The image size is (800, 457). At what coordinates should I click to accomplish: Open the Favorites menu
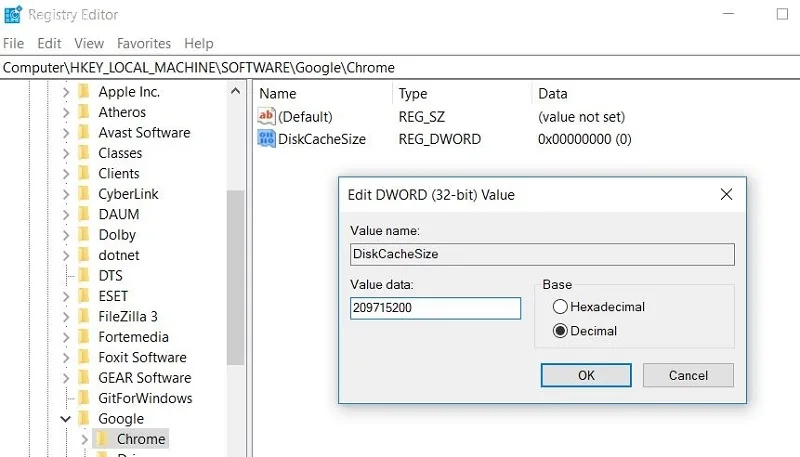tap(144, 43)
